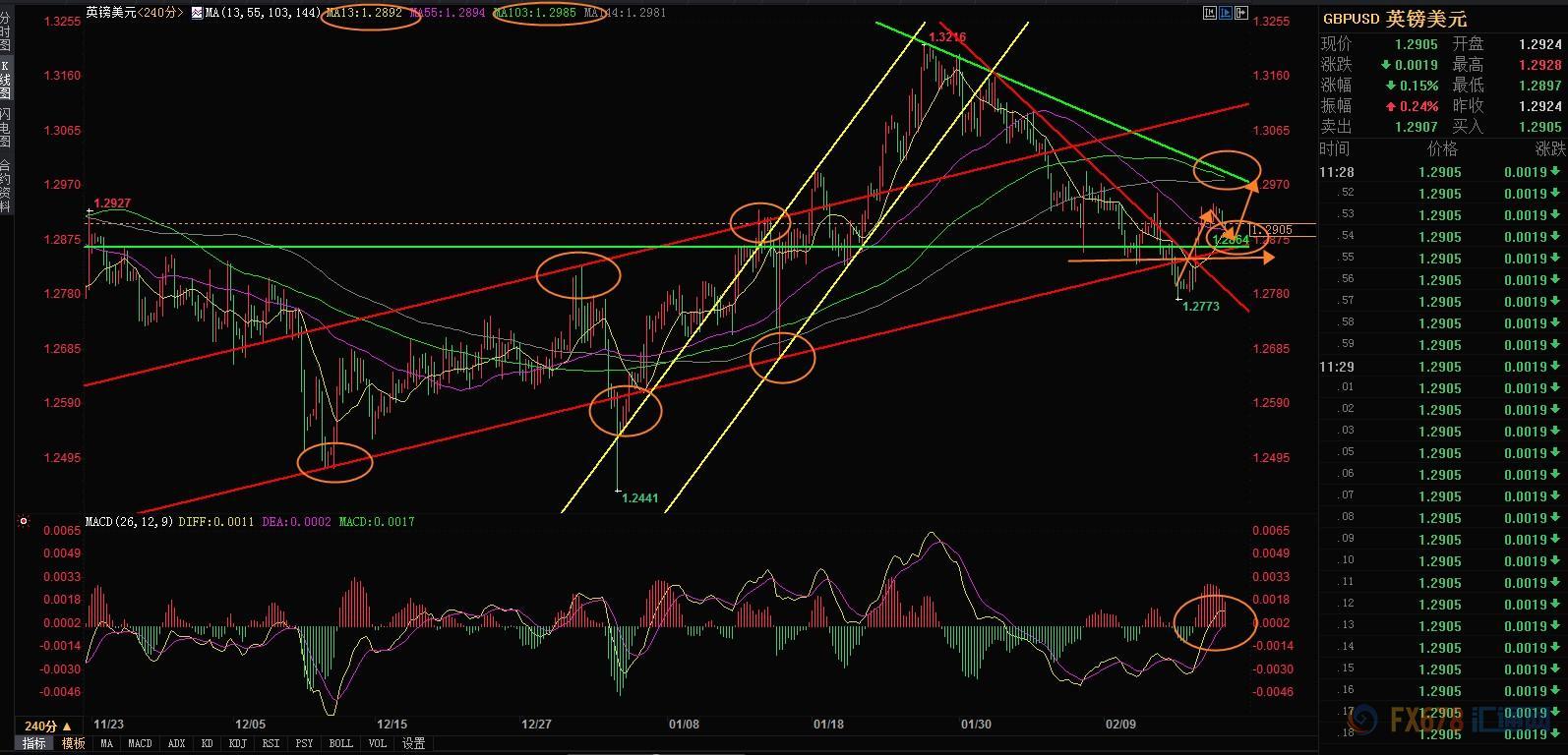This screenshot has width=1568, height=755.
Task: Apply the ADX indicator
Action: 176,743
